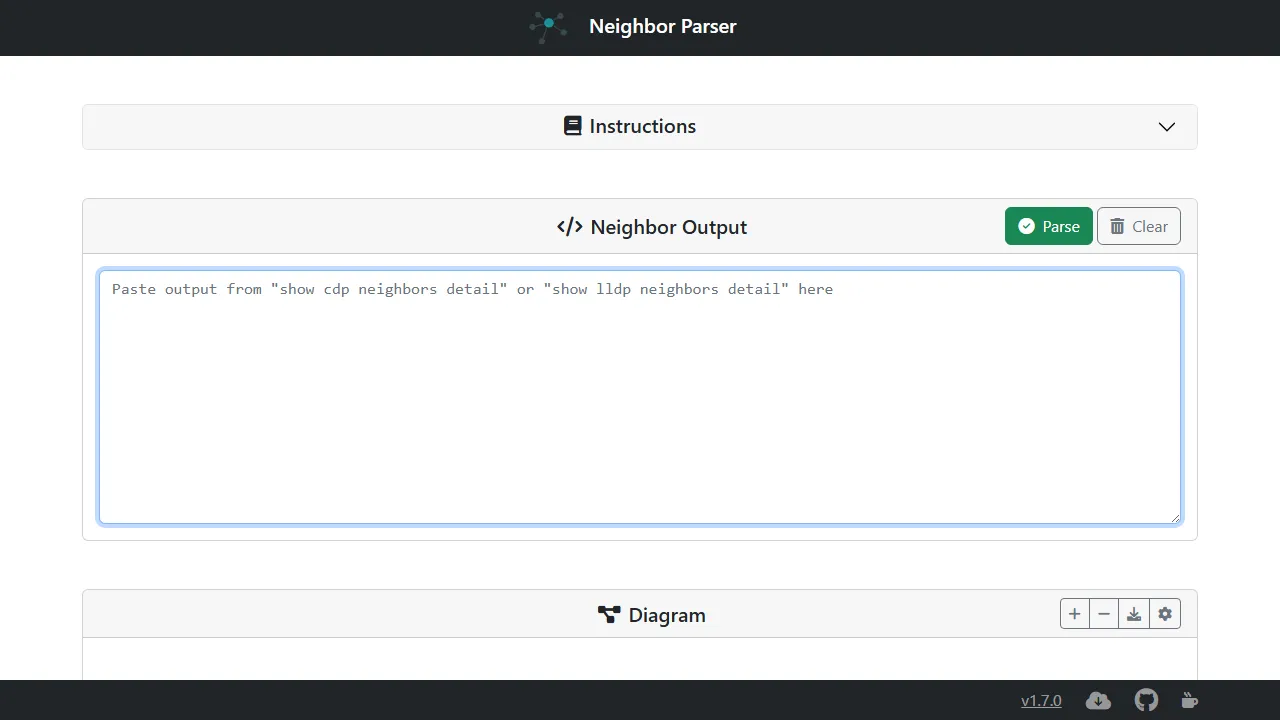
Task: Click the Neighbor Parser logo icon
Action: (547, 27)
